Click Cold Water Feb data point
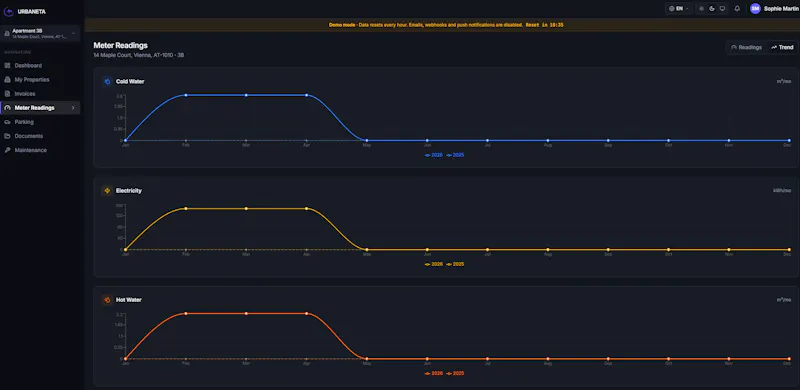Viewport: 800px width, 390px height. (186, 95)
